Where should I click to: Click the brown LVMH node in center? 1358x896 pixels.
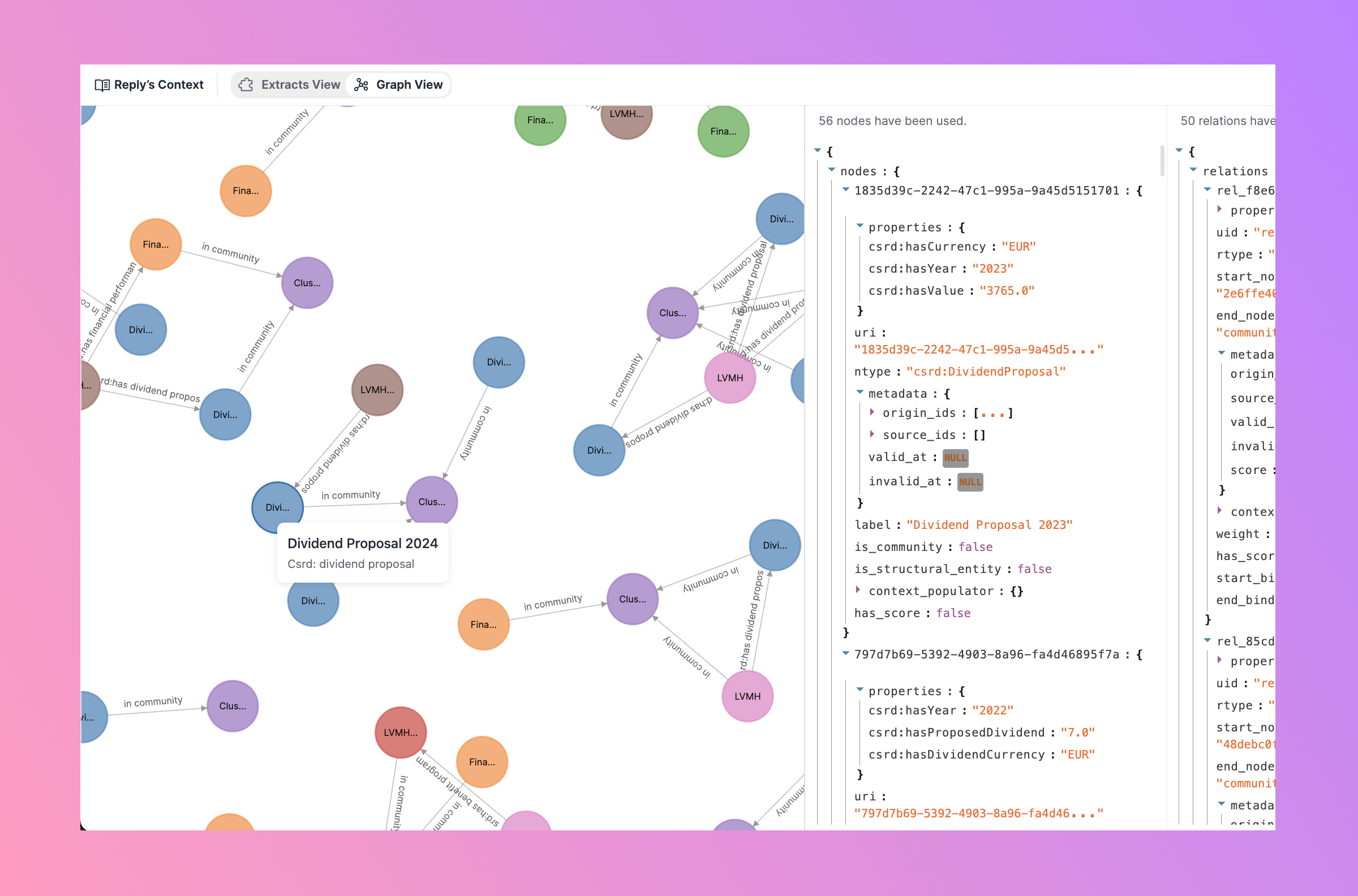coord(377,390)
